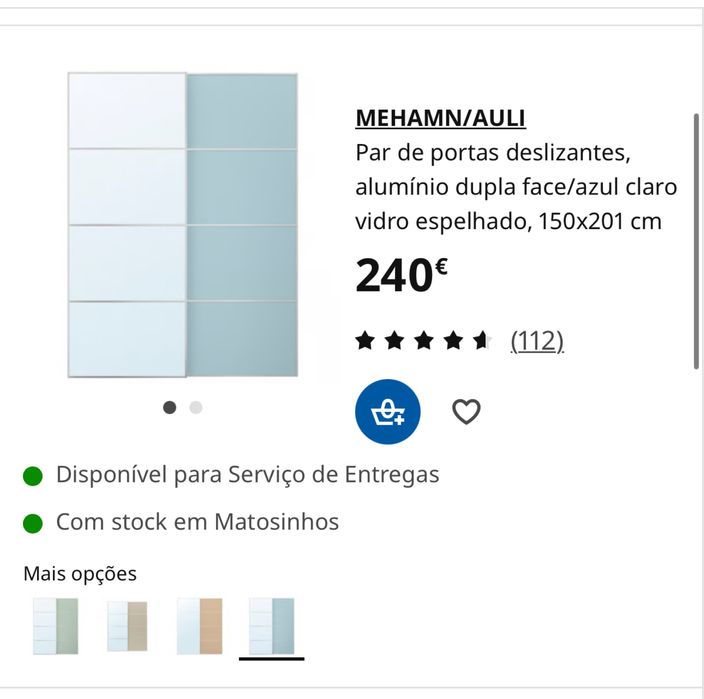This screenshot has height=699, width=704.
Task: Select the small beige door variant
Action: click(x=127, y=626)
